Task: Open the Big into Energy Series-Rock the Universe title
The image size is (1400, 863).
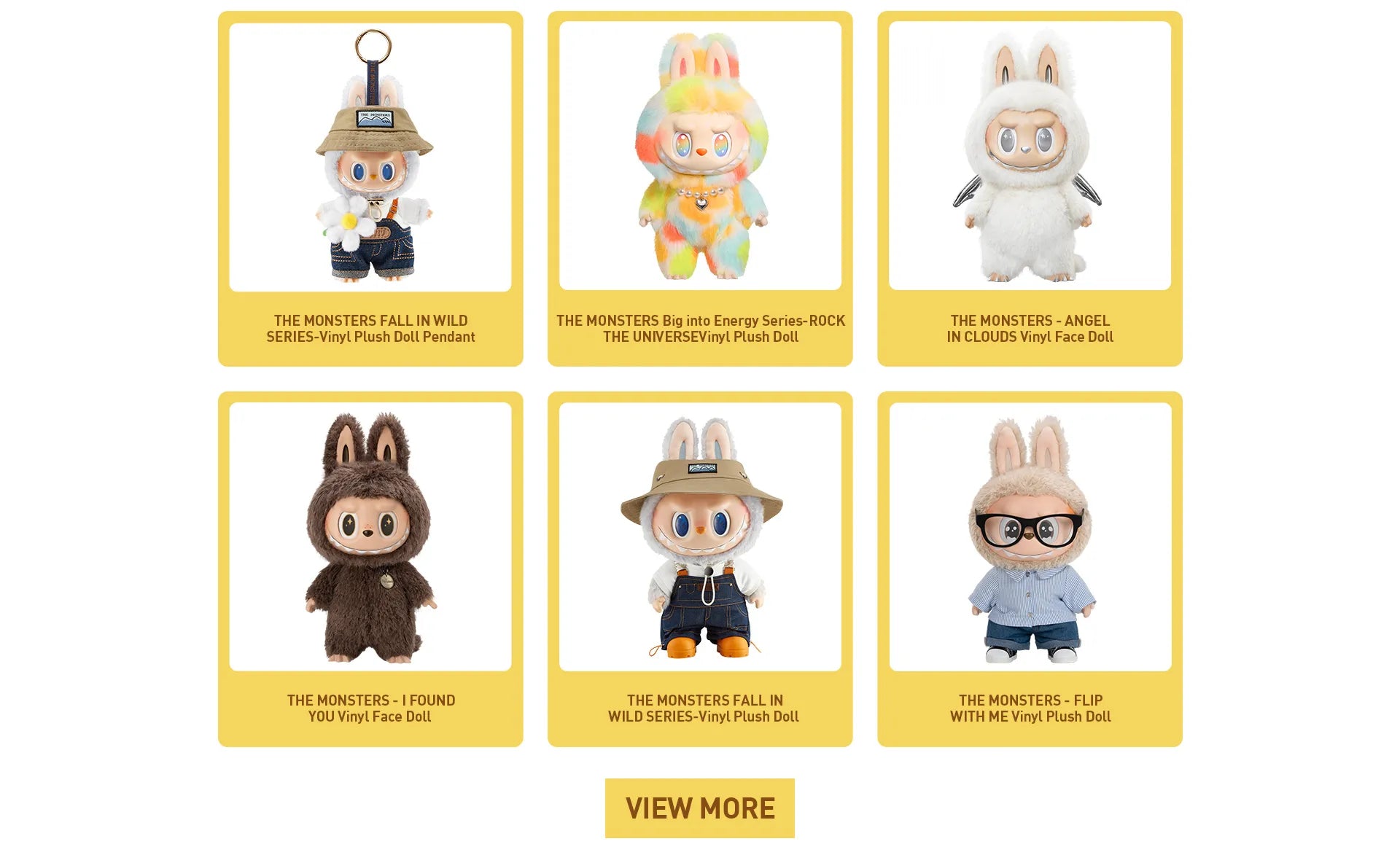Action: click(x=701, y=329)
